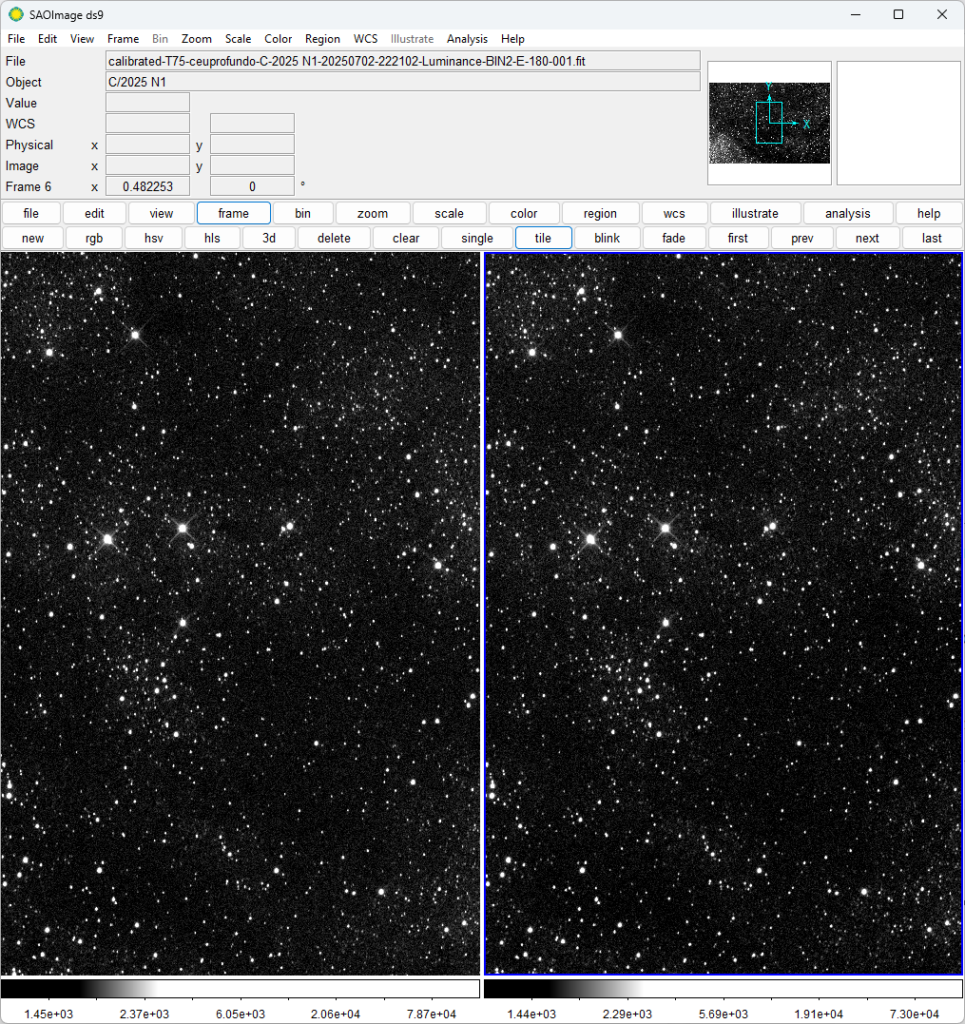Viewport: 965px width, 1024px height.
Task: Click the panner thumbnail image
Action: pos(769,123)
